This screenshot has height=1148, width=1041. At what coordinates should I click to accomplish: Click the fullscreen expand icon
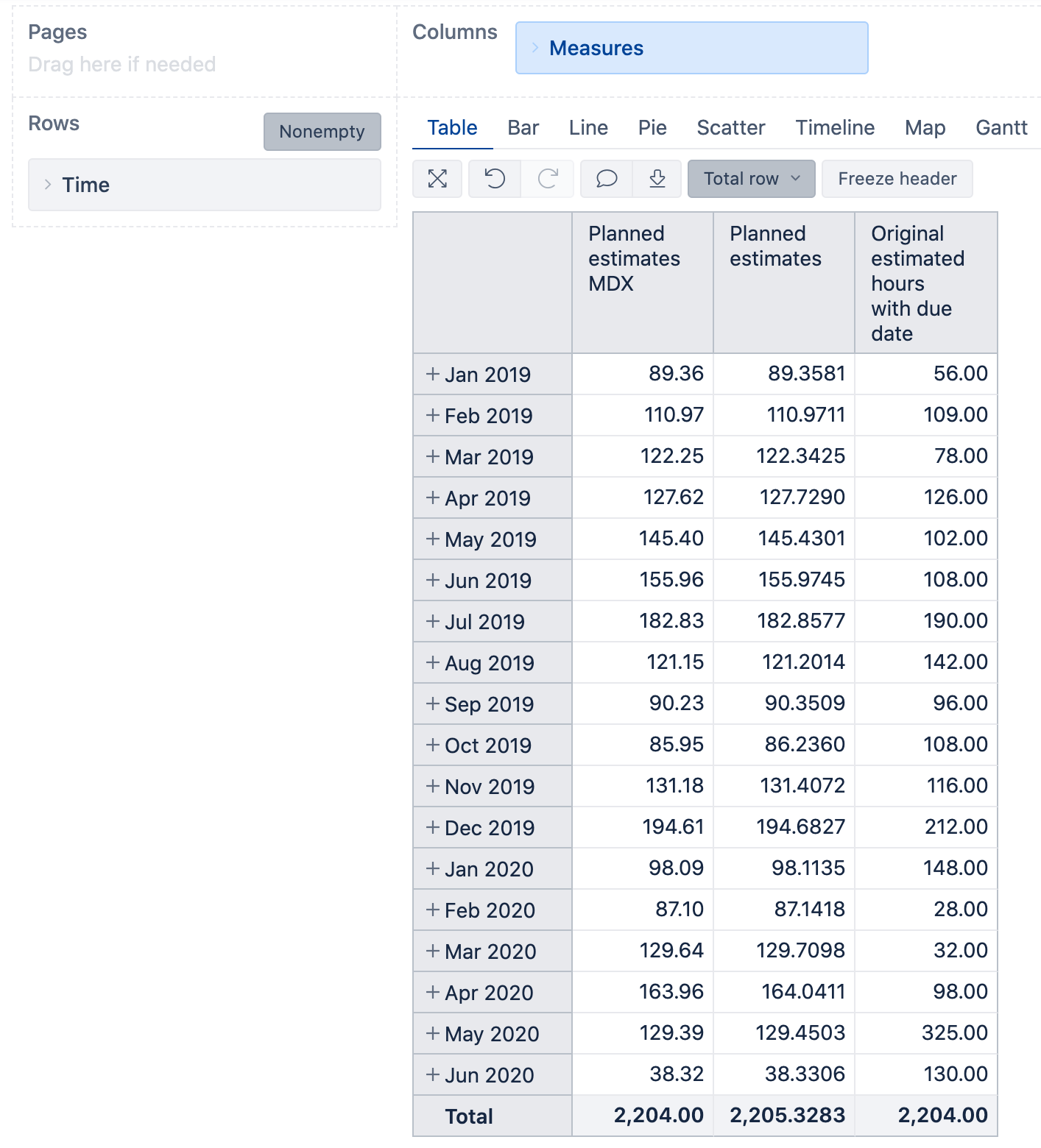[x=437, y=179]
